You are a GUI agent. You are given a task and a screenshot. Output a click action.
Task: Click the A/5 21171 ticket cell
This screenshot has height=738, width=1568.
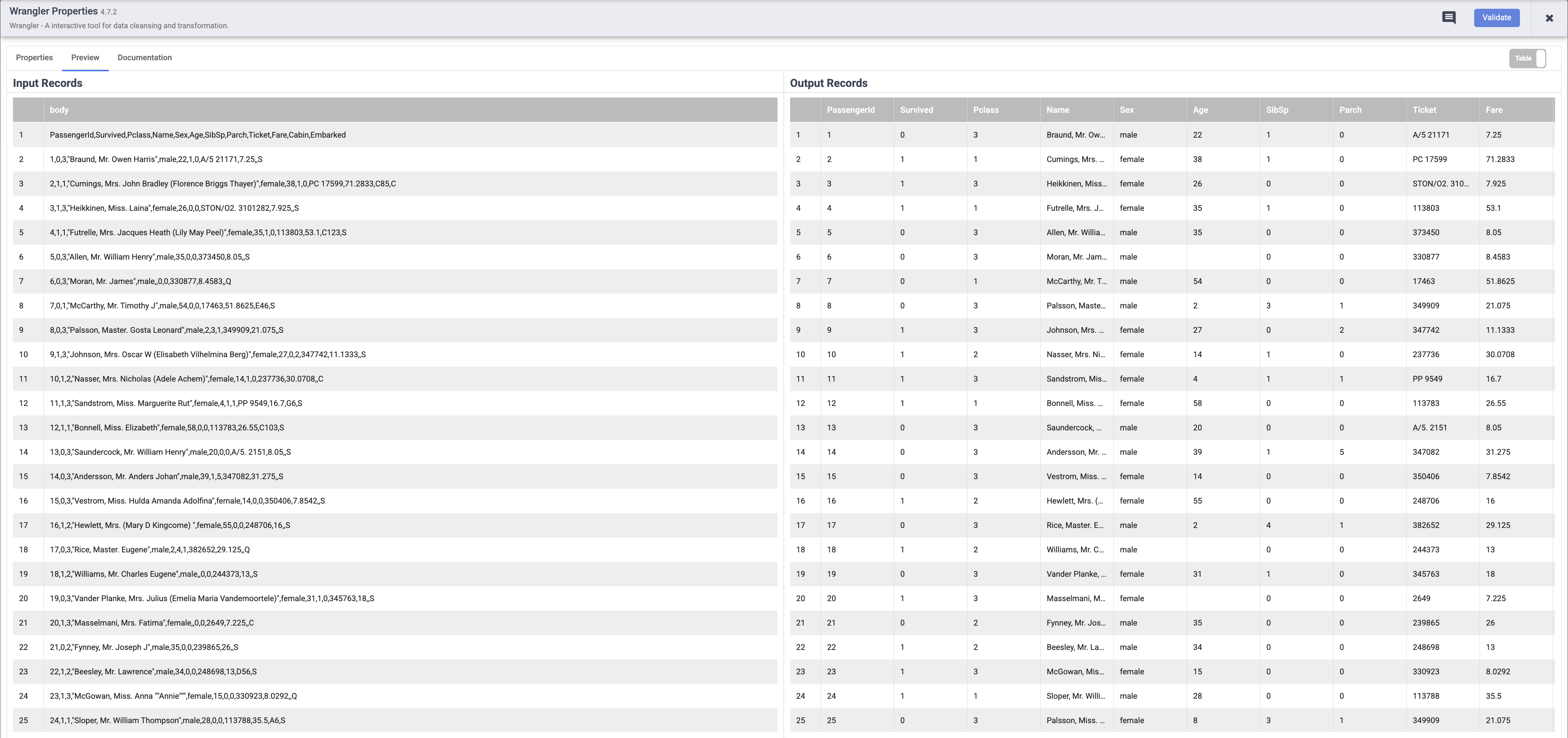(x=1430, y=135)
